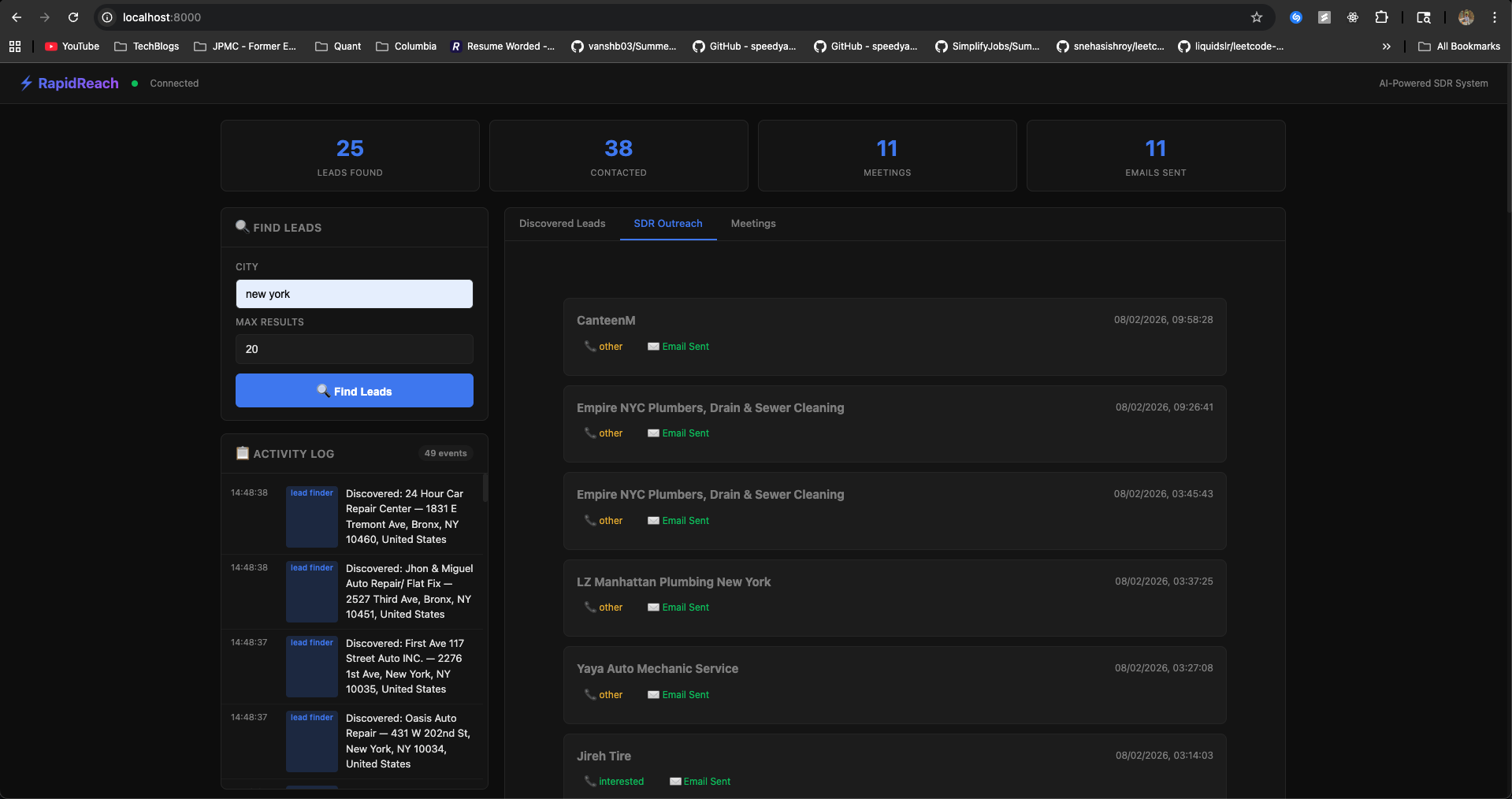
Task: Click the phone icon on Jireh Tire card
Action: 589,781
